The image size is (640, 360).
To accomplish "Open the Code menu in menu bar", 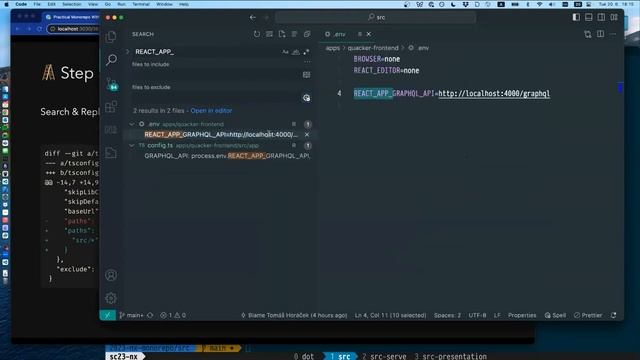I will tap(21, 4).
